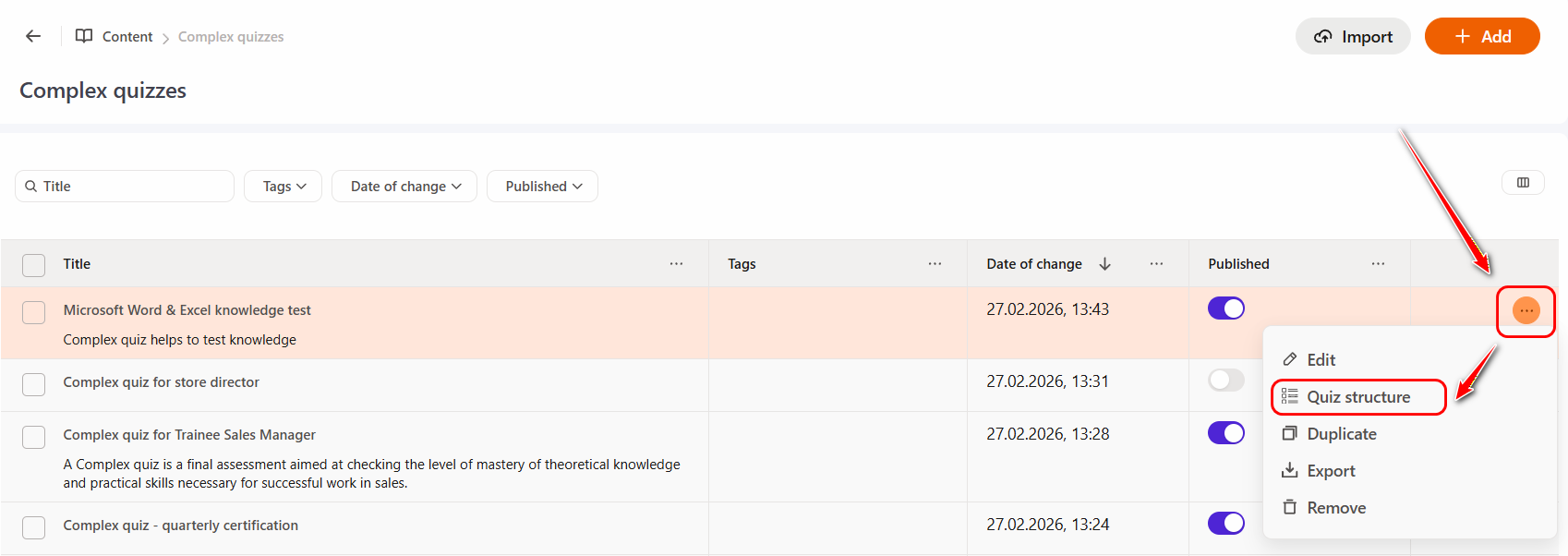Expand the Tags filter dropdown
This screenshot has height=556, width=1568.
click(x=283, y=187)
